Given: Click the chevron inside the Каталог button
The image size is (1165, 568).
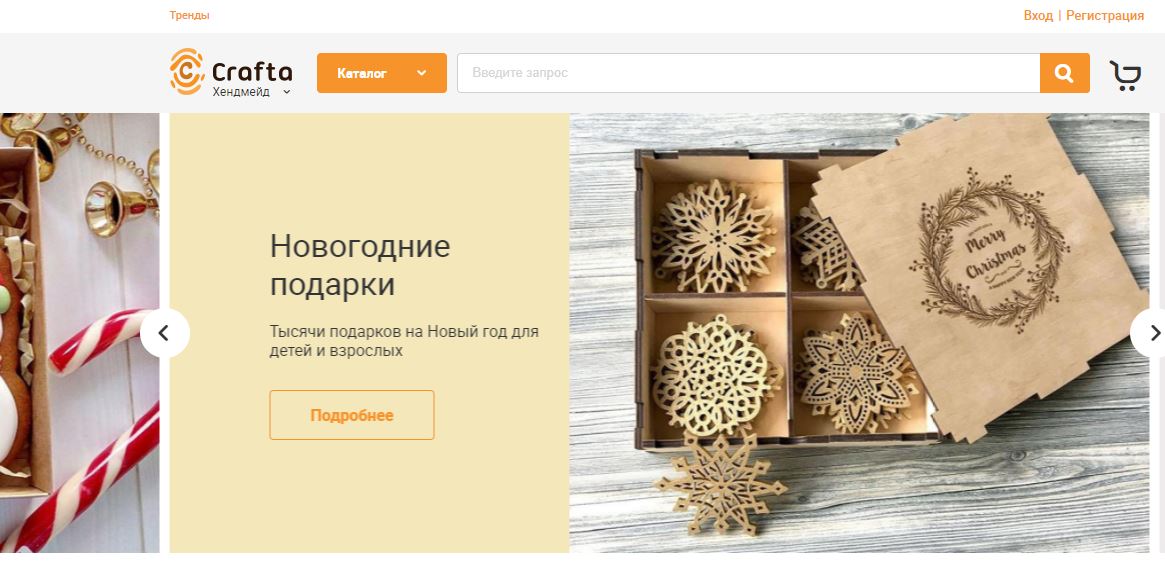Looking at the screenshot, I should click(x=422, y=73).
